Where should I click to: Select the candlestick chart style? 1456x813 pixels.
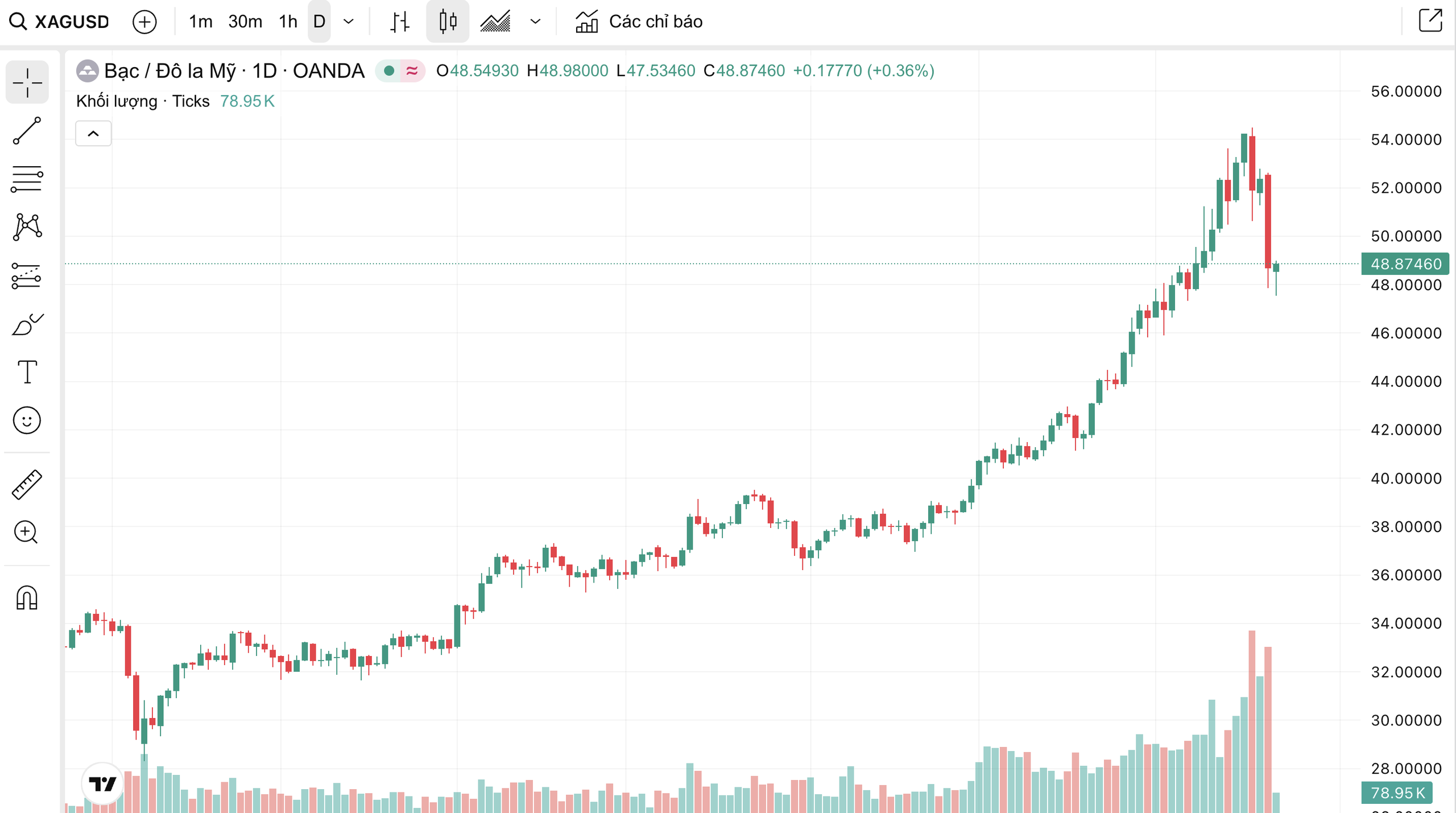click(448, 22)
